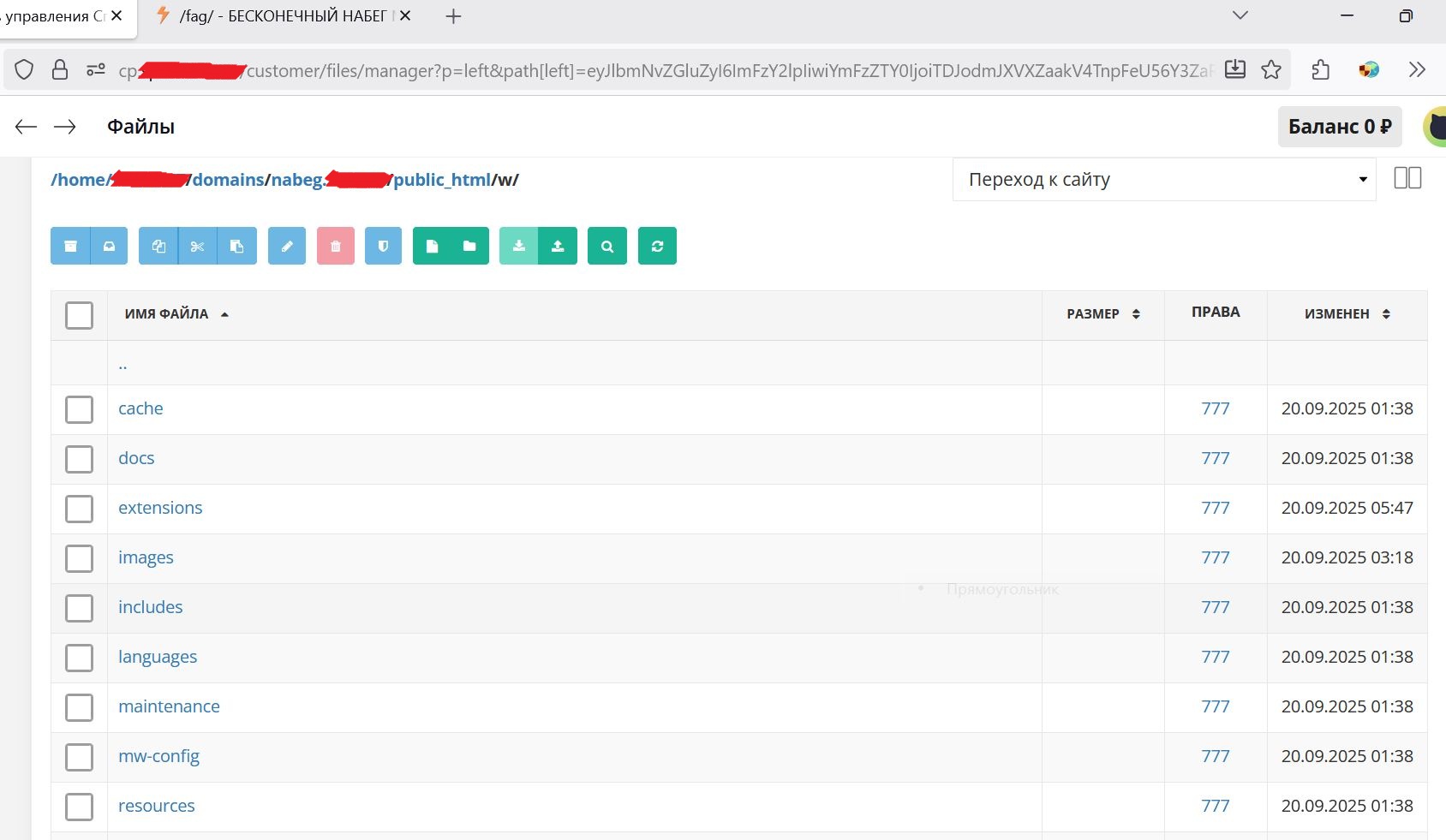This screenshot has height=840, width=1446.
Task: Create a new file with the document icon
Action: [x=432, y=246]
